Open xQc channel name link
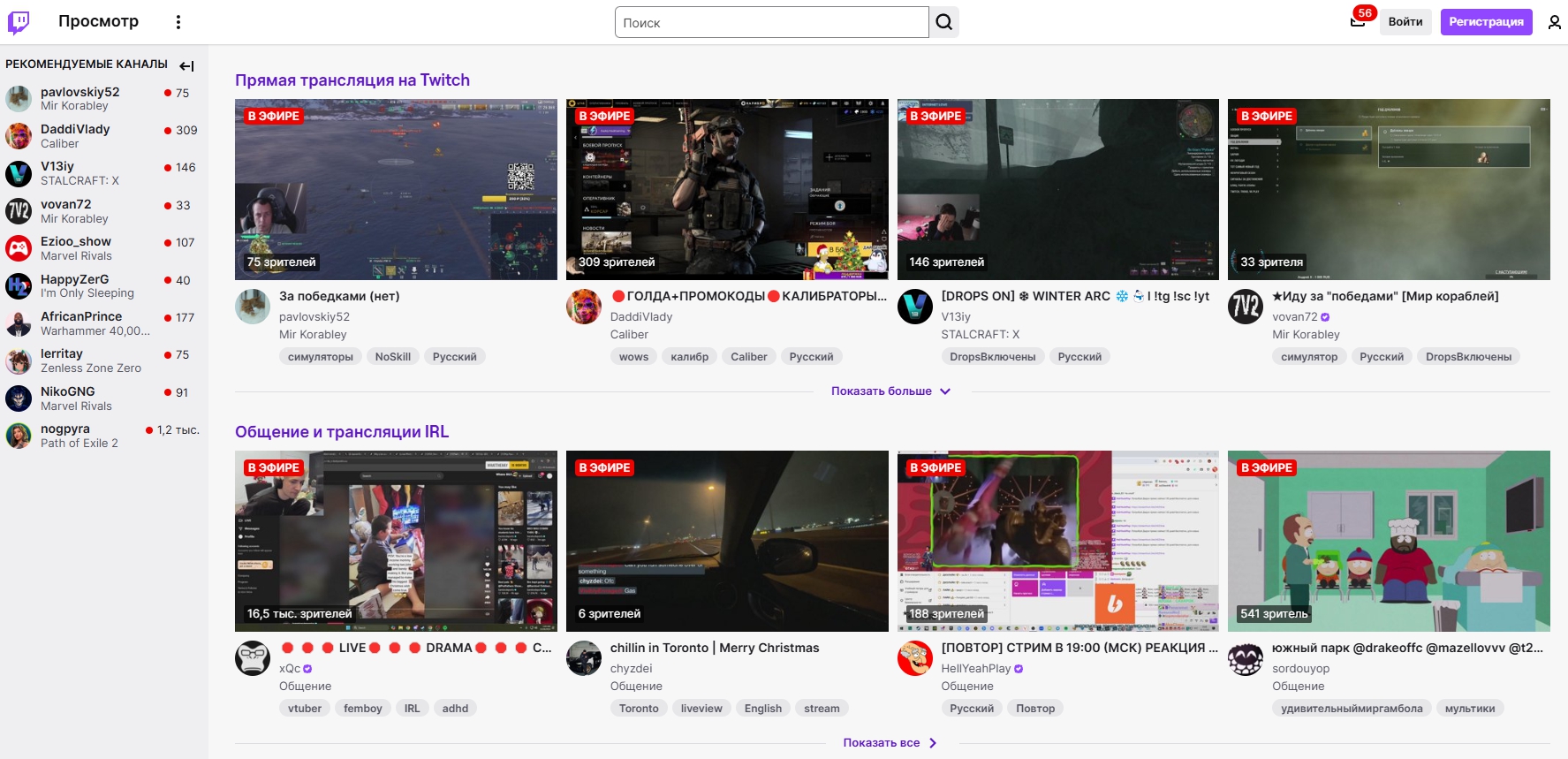Screen dimensions: 1568x759 click(x=290, y=669)
